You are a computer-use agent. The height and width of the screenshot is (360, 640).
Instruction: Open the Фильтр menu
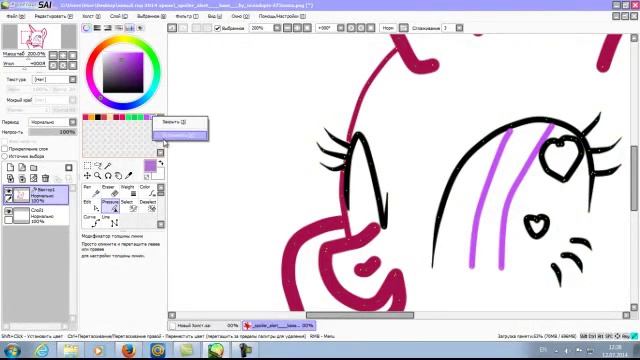[x=187, y=16]
